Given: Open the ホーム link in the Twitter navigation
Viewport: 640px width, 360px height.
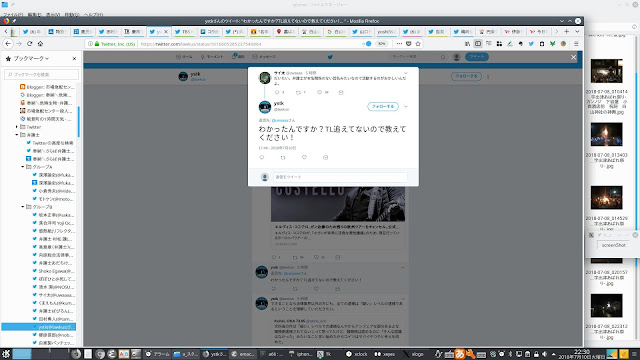Looking at the screenshot, I should click(x=184, y=57).
